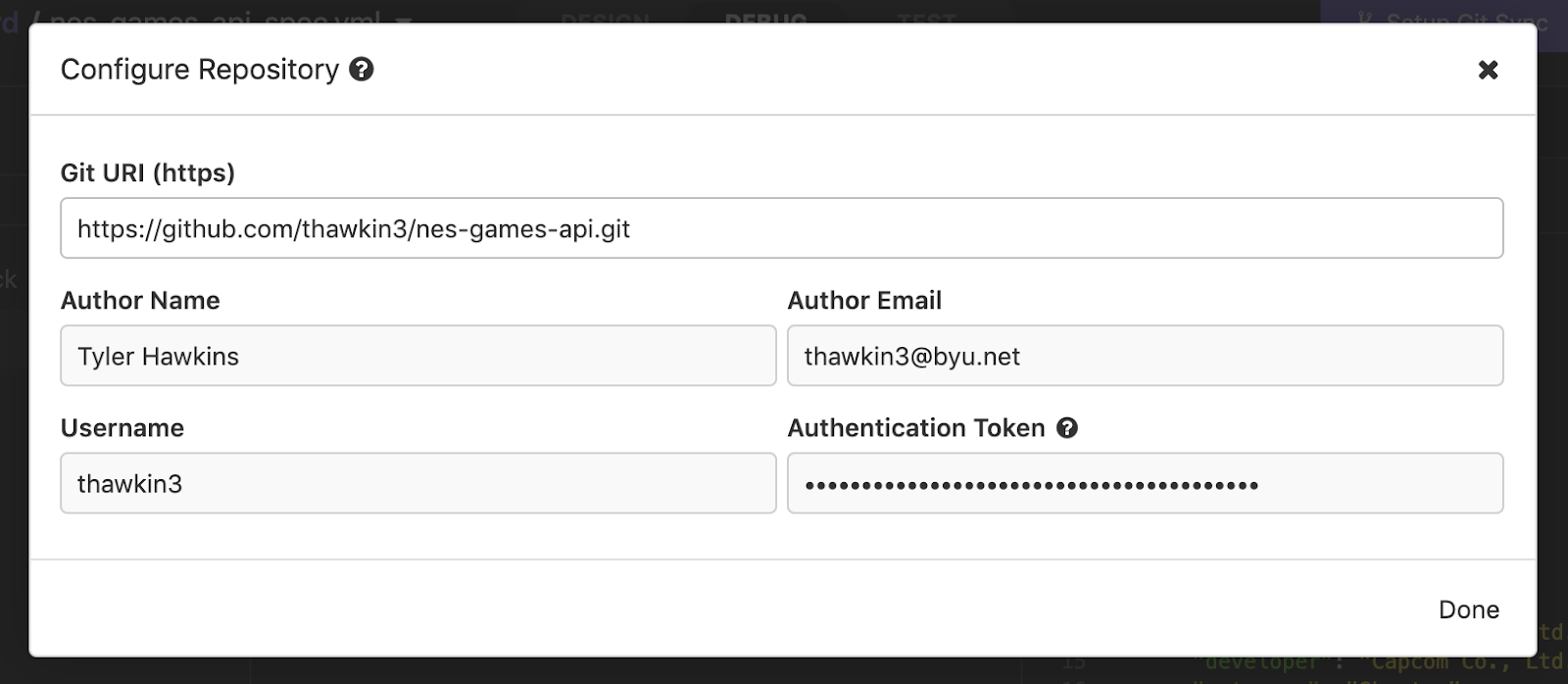This screenshot has height=684, width=1568.
Task: Select the Username input field
Action: [418, 483]
